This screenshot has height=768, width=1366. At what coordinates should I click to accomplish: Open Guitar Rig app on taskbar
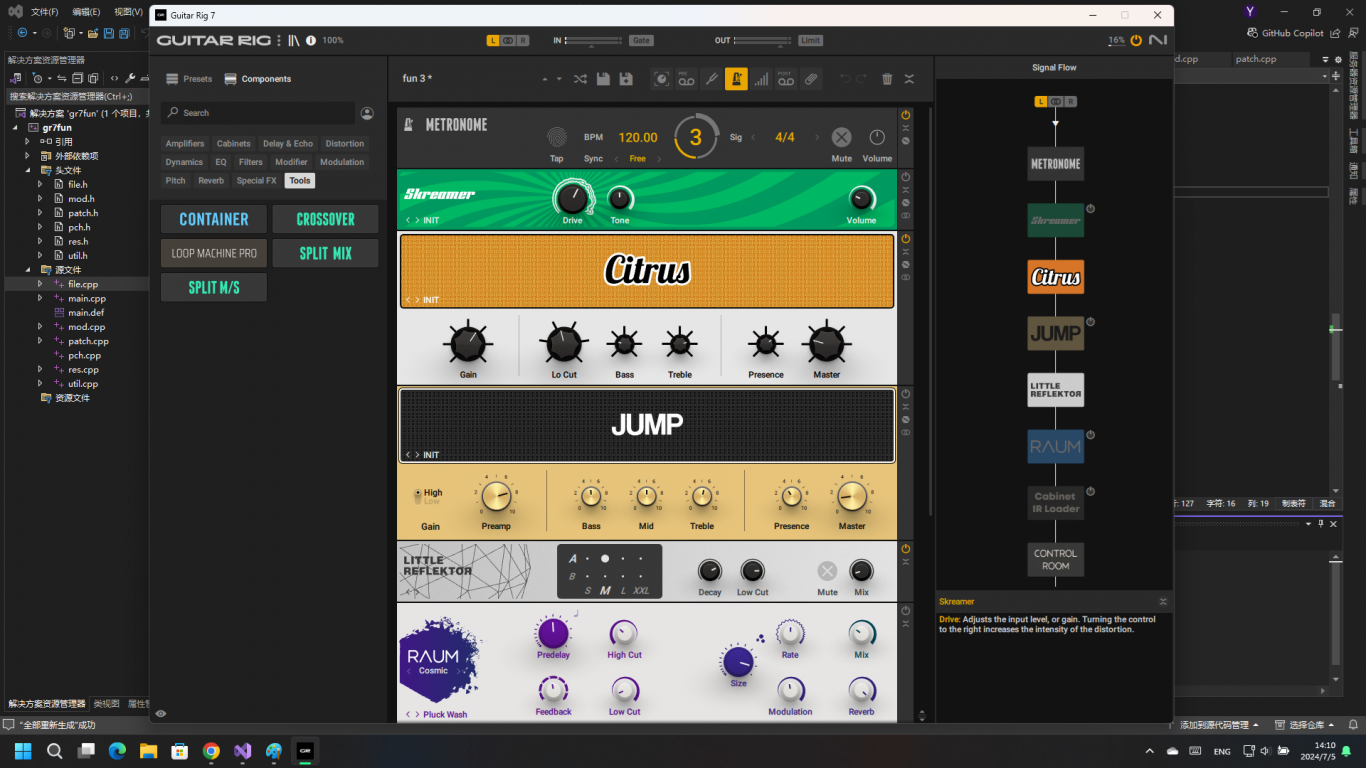pyautogui.click(x=305, y=750)
